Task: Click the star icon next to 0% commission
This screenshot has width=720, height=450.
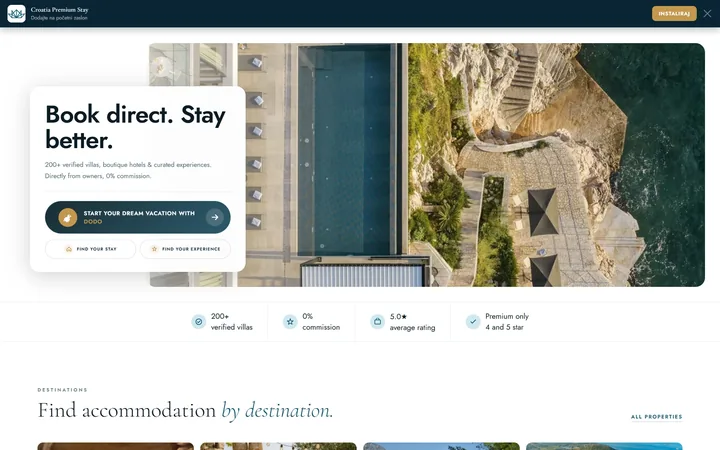Action: [290, 322]
